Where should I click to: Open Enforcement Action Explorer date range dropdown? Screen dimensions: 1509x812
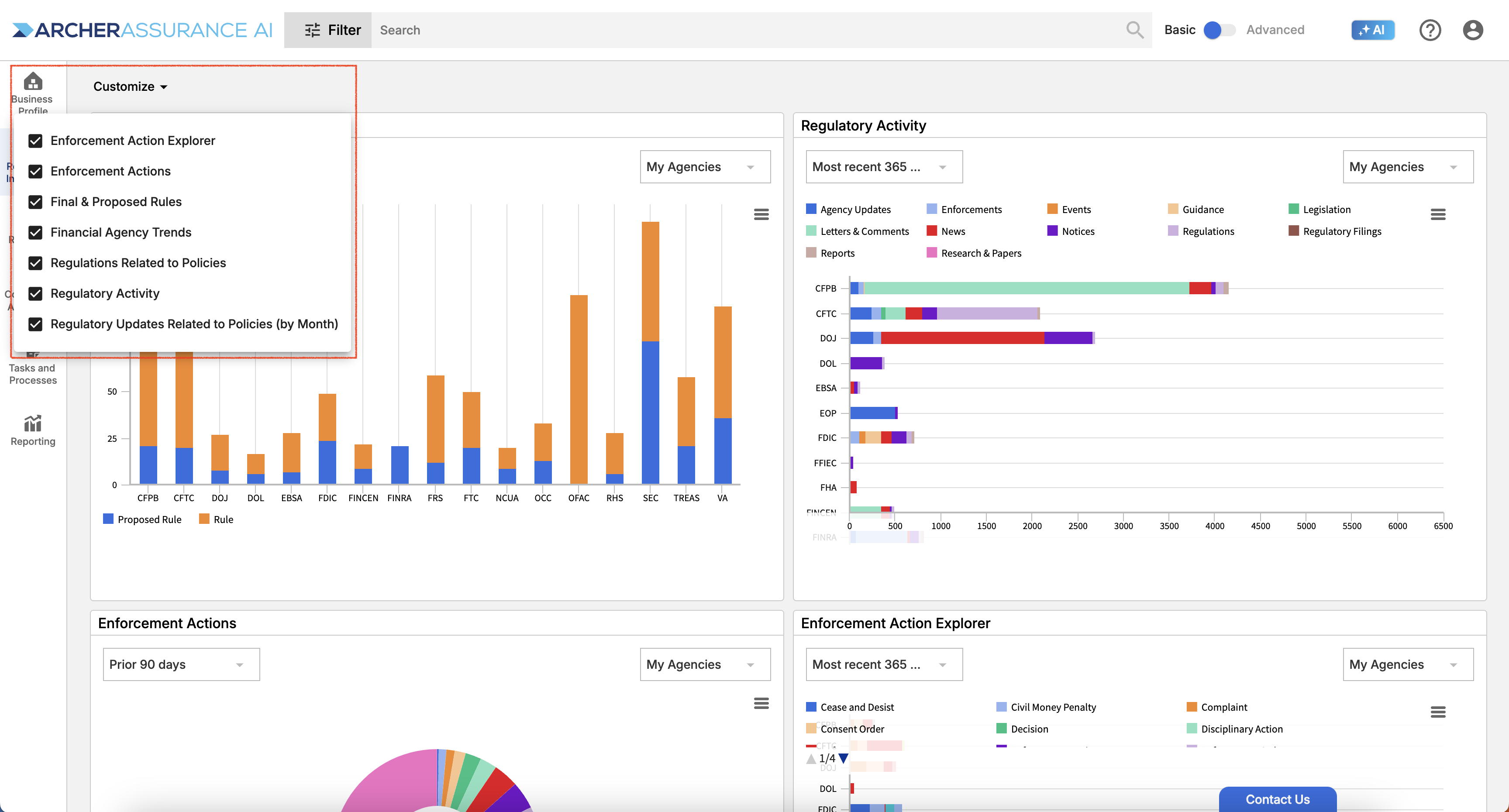click(884, 664)
